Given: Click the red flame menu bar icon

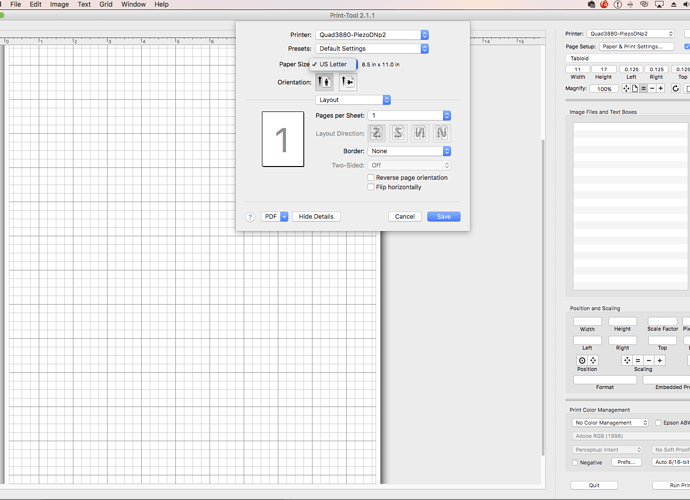Looking at the screenshot, I should (x=604, y=4).
